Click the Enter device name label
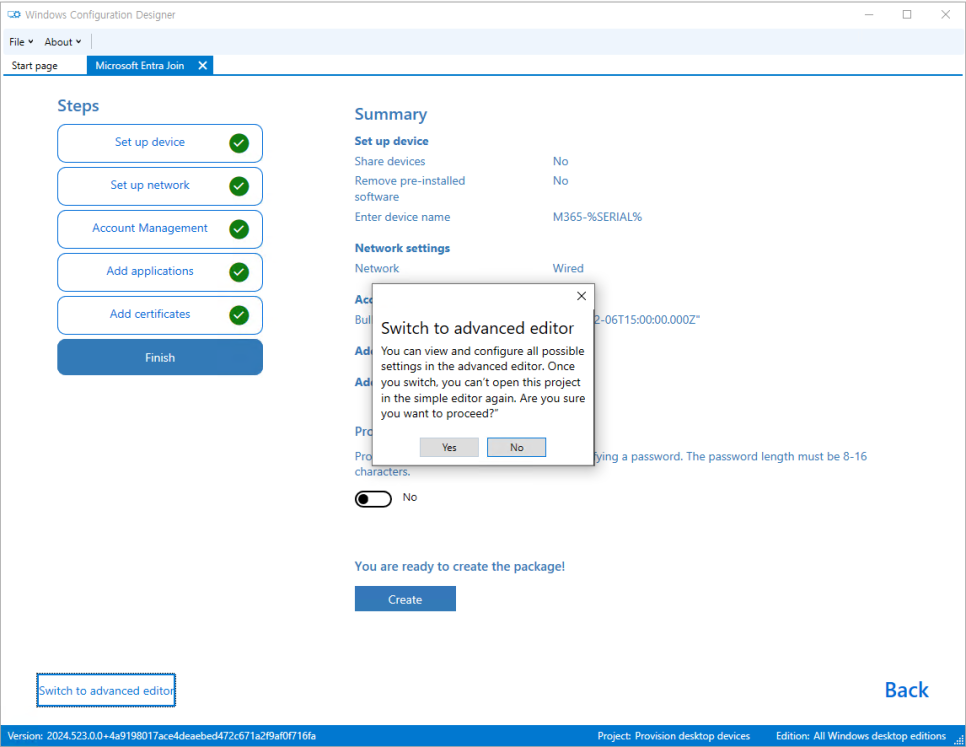 [x=402, y=217]
